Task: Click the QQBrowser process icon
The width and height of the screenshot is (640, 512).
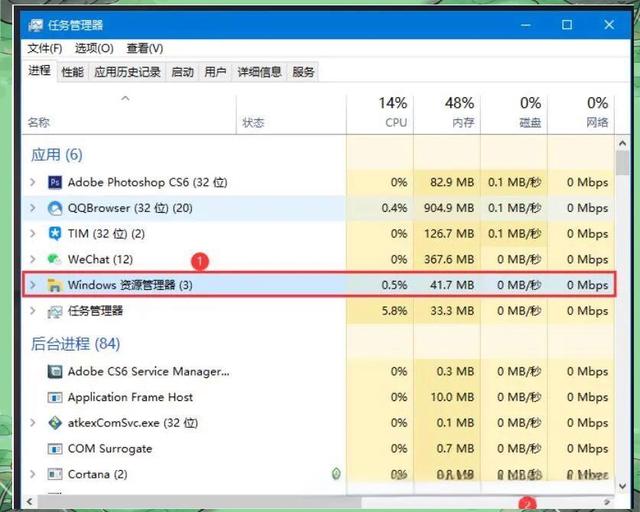Action: 55,208
